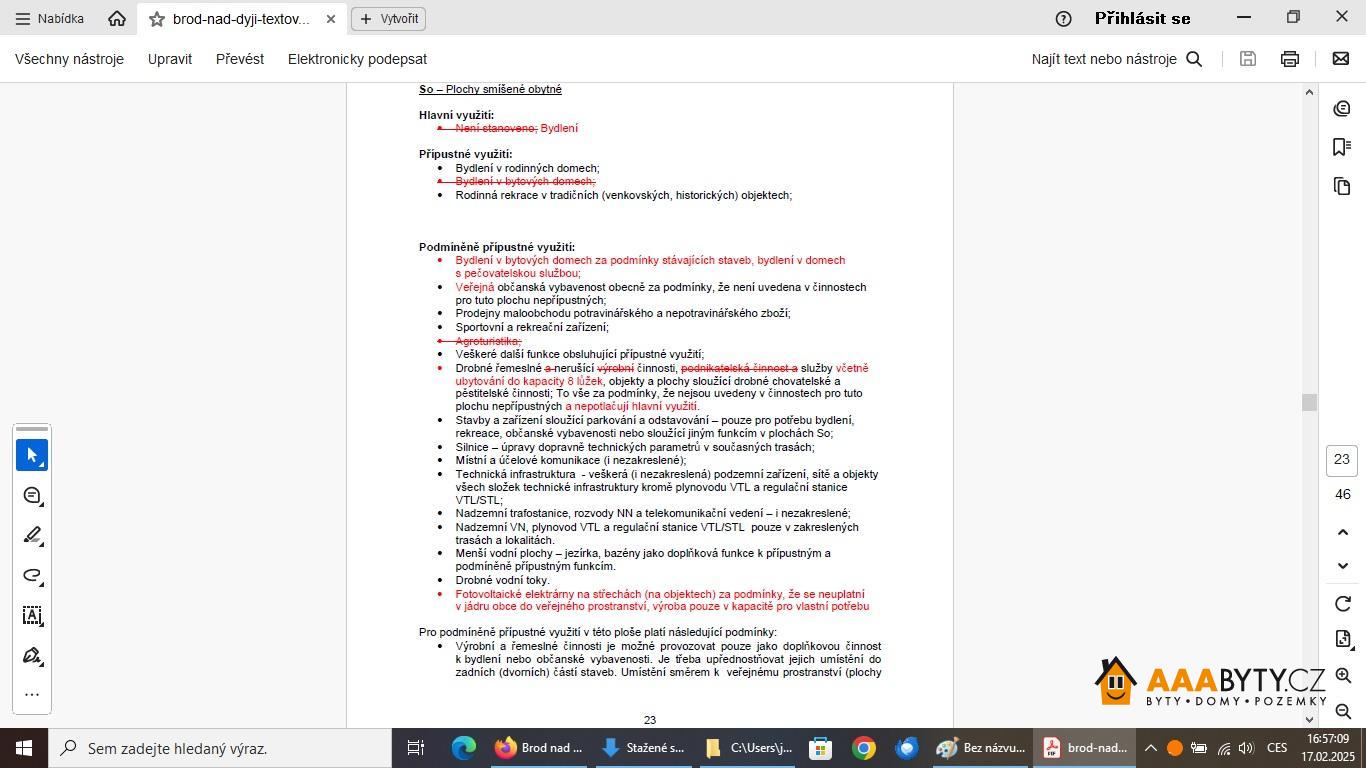The width and height of the screenshot is (1366, 768).
Task: Go to next page with down chevron
Action: click(1343, 566)
